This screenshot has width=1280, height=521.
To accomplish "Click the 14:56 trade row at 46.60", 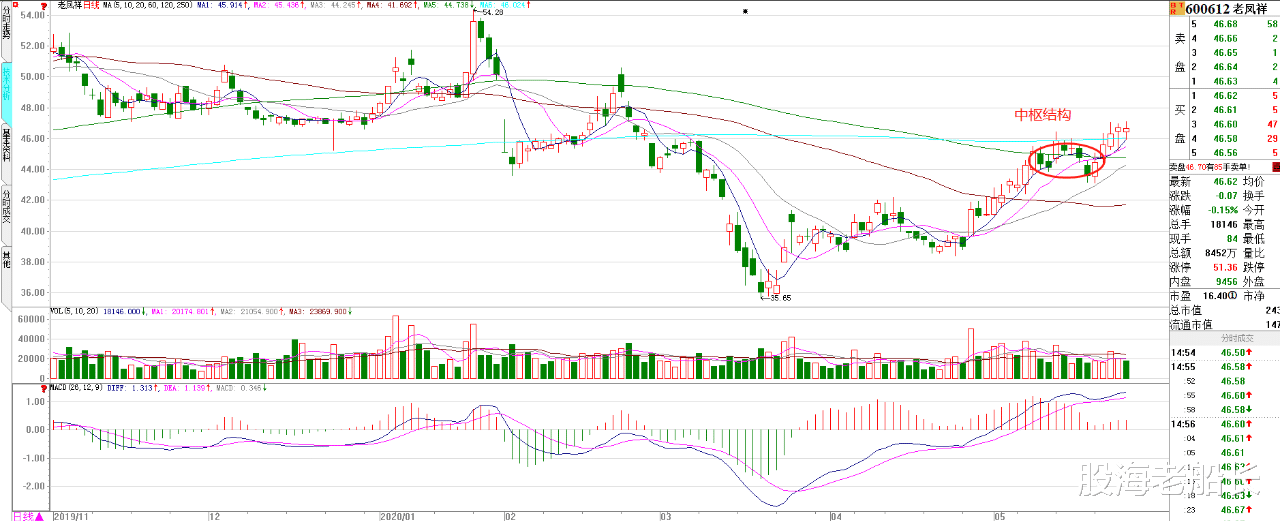I will tap(1224, 423).
